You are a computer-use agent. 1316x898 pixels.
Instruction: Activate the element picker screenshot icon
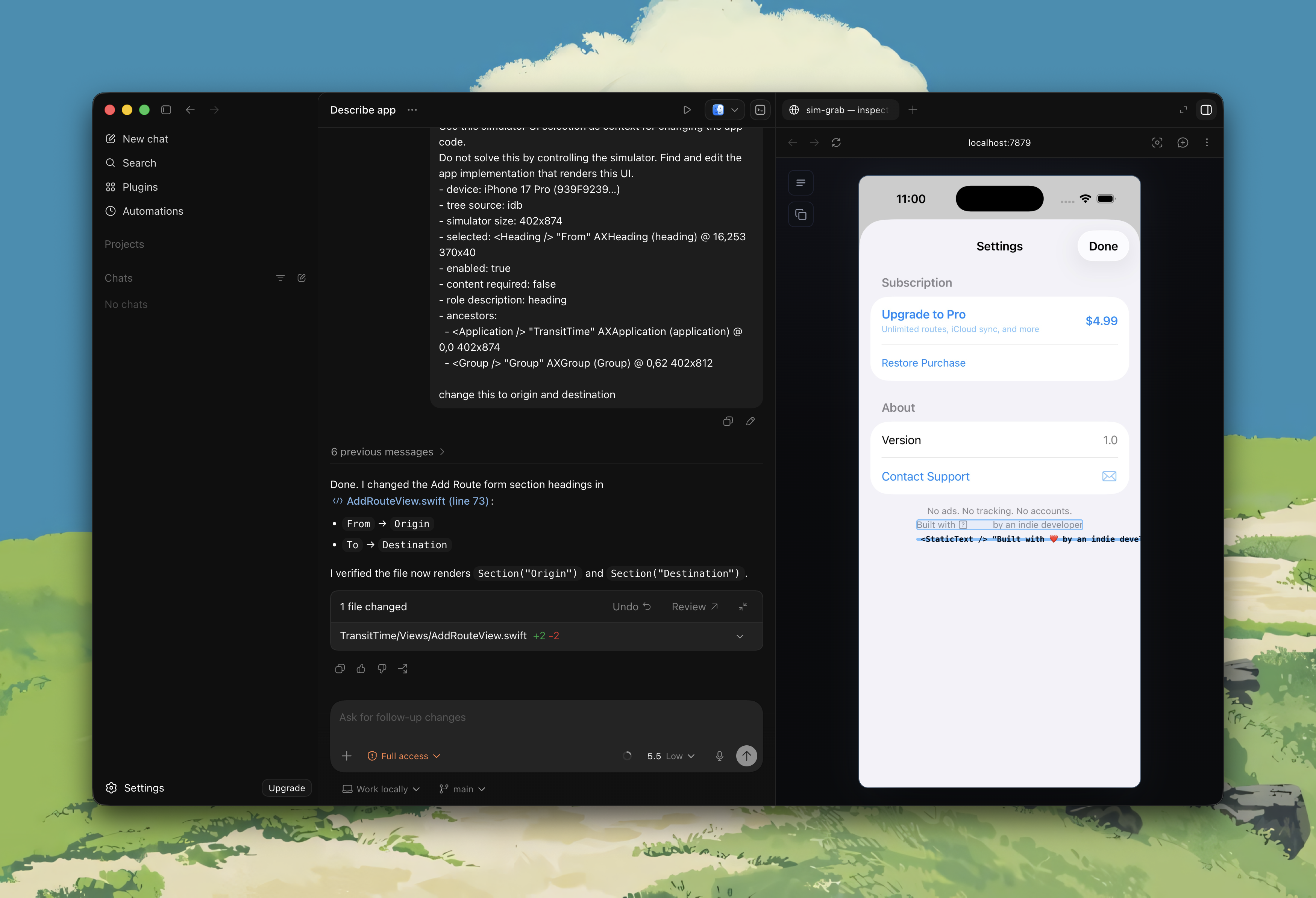[x=1157, y=143]
